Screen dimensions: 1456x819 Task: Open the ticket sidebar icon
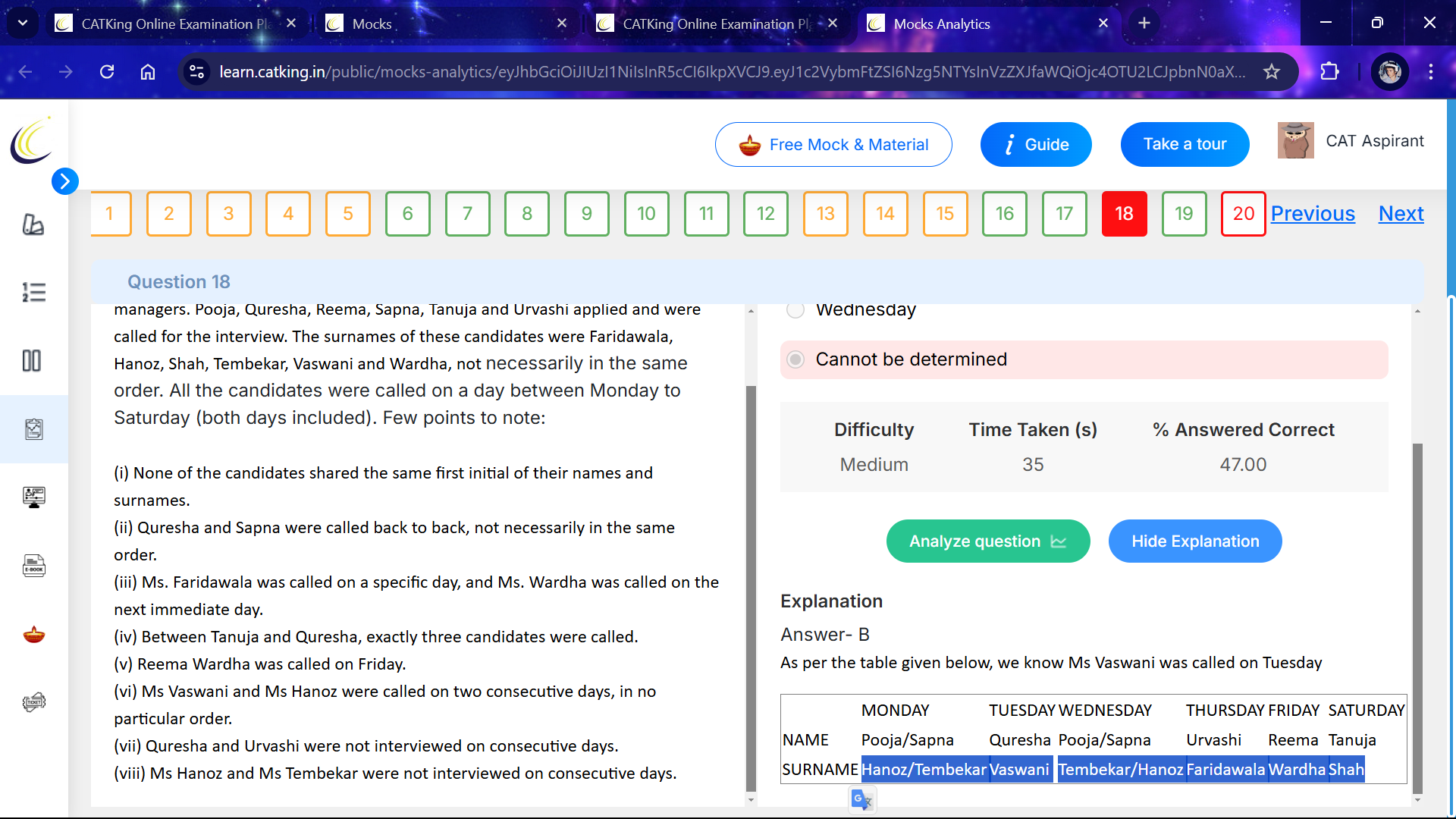pos(33,702)
